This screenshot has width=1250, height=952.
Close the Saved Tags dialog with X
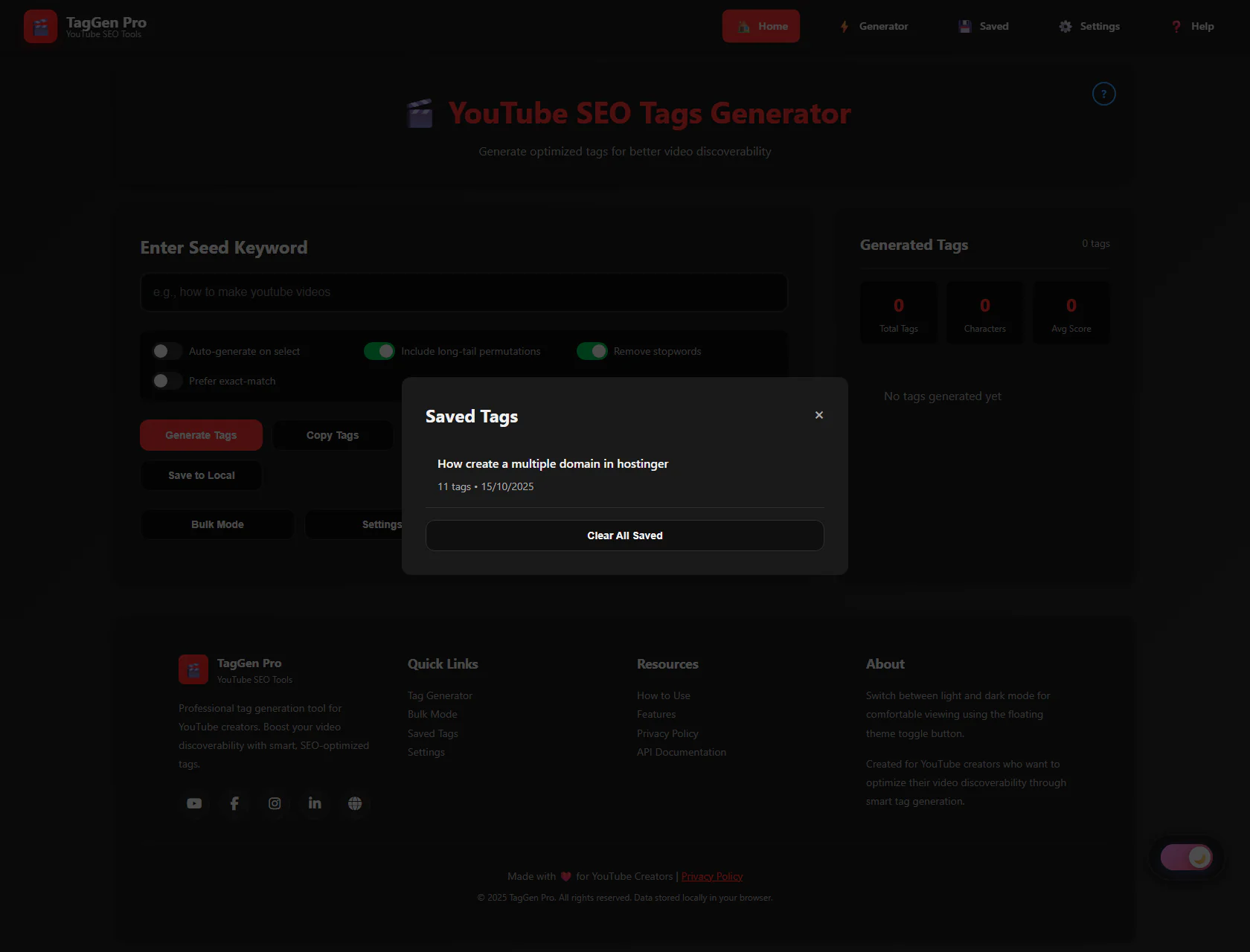818,415
